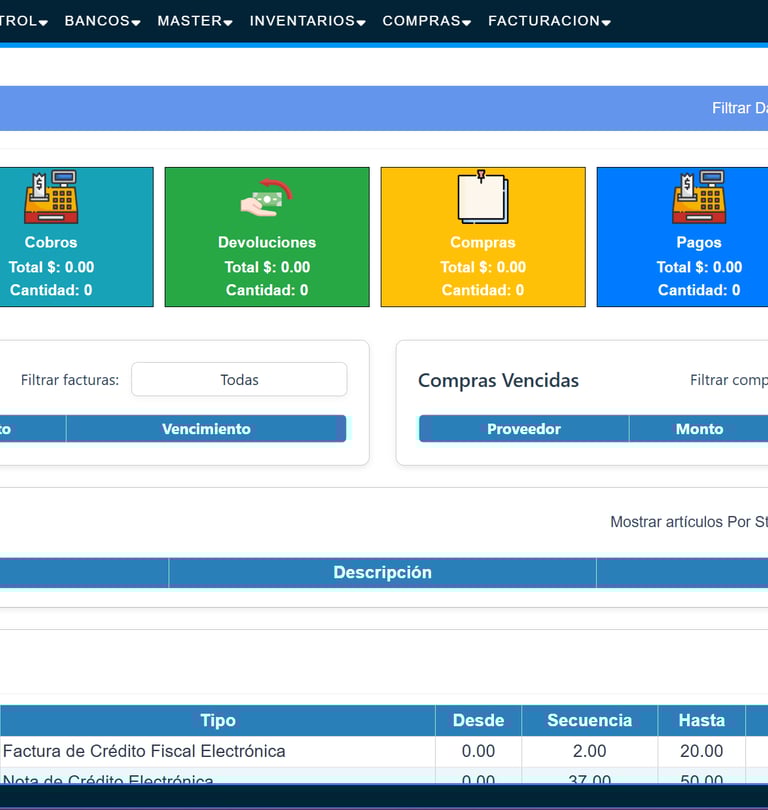Click Devoluciones Cantidad: 0
The image size is (768, 810).
(x=267, y=290)
